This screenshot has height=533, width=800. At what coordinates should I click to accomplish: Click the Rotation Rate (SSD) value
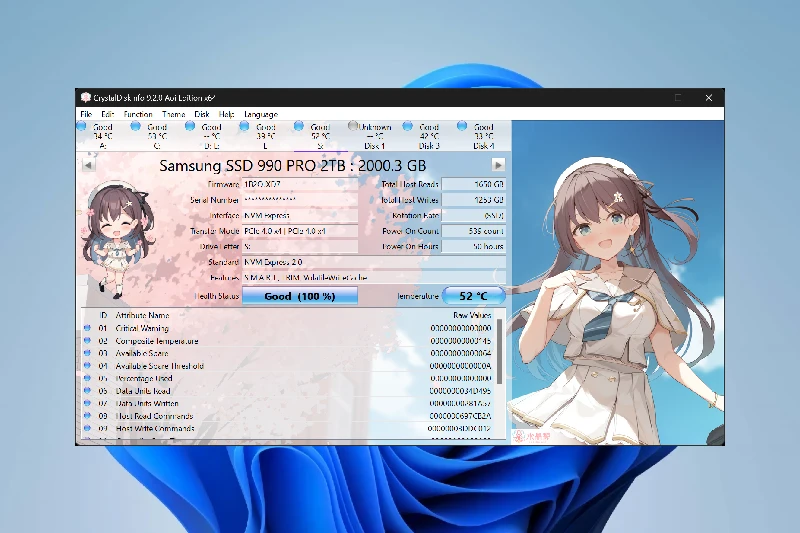pos(473,215)
